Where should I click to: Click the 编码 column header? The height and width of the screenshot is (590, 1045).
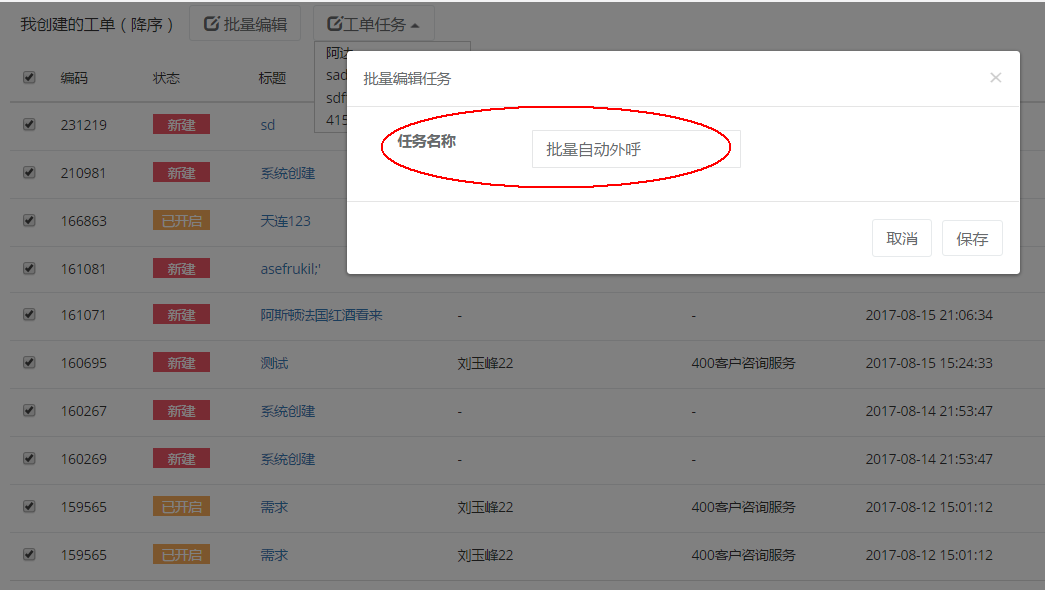click(74, 78)
